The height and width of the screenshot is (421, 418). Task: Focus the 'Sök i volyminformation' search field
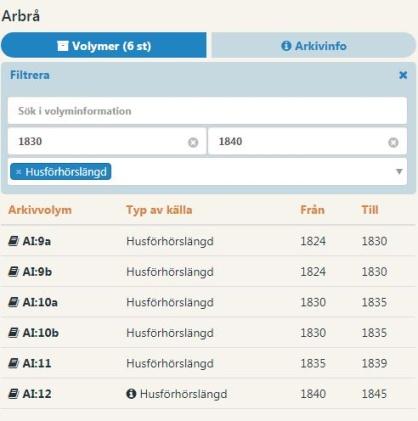[207, 111]
